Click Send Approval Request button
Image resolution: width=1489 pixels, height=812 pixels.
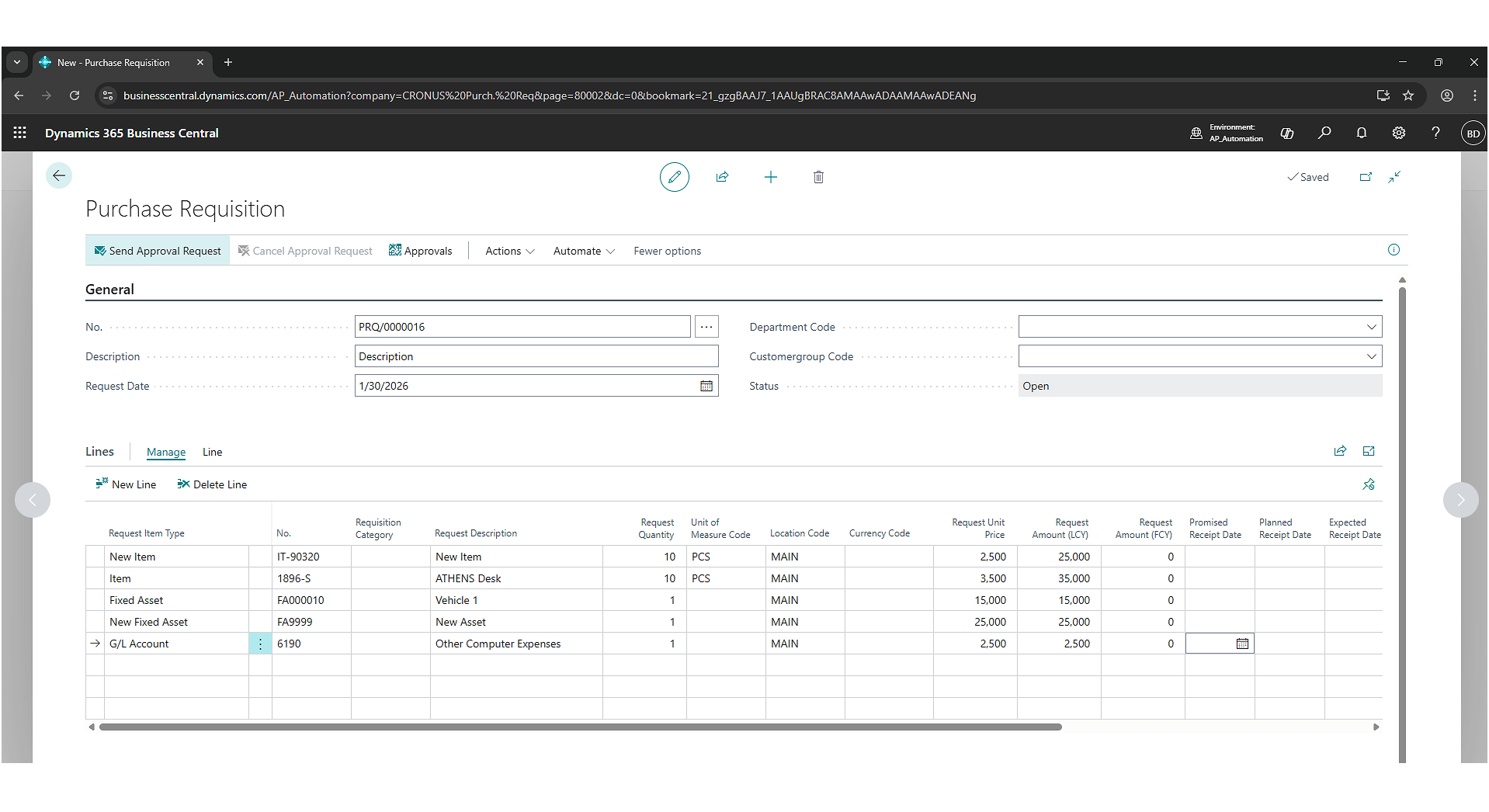pos(158,251)
